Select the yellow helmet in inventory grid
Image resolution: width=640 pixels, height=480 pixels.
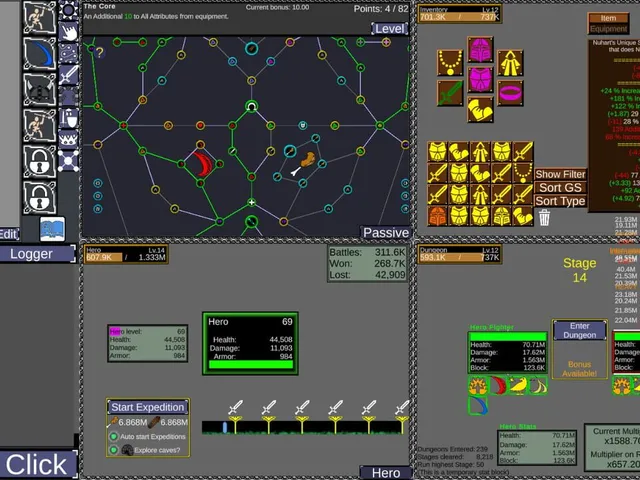click(502, 216)
